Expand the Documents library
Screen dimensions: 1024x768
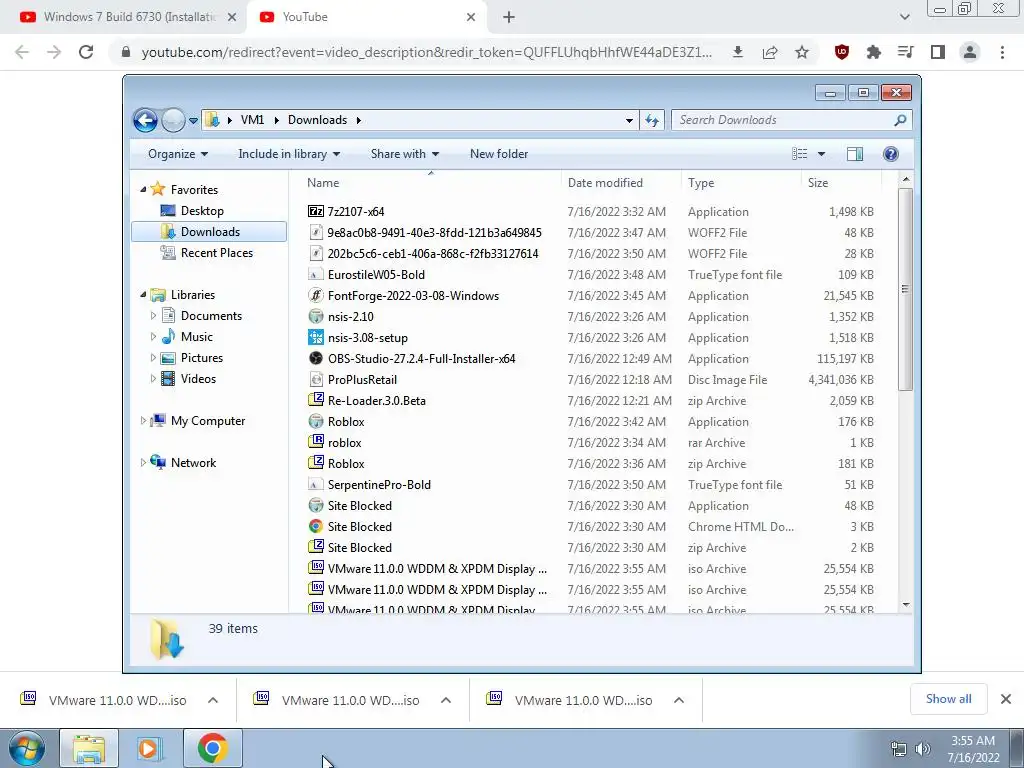(x=153, y=316)
